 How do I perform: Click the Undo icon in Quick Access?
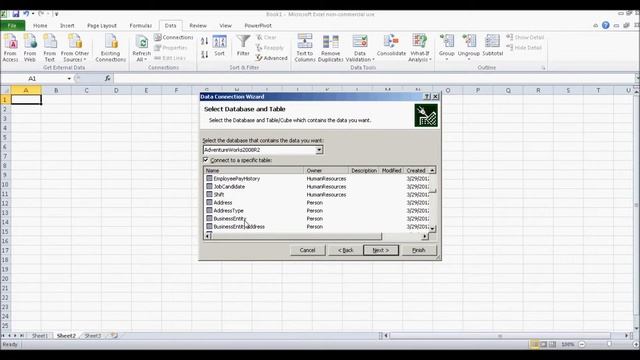(x=26, y=14)
